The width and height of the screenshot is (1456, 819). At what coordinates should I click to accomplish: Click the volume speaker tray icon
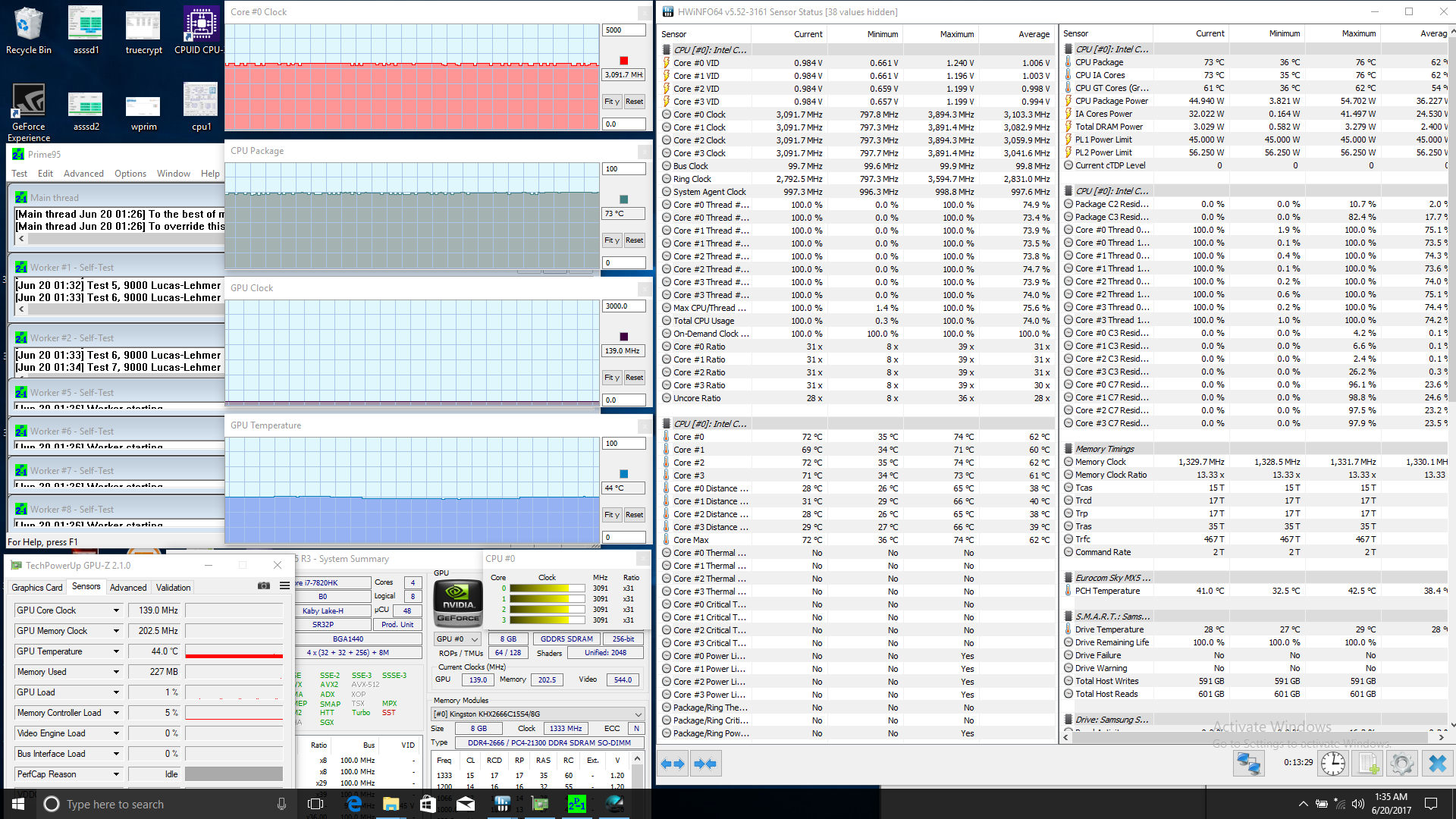(1358, 804)
